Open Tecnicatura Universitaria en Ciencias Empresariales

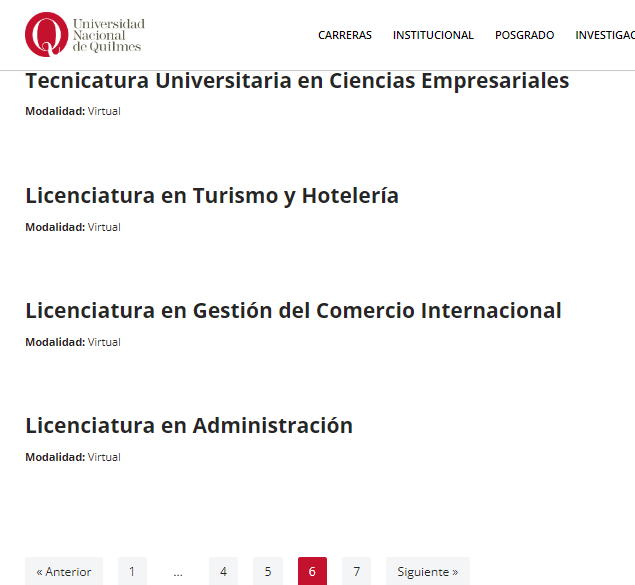tap(297, 81)
